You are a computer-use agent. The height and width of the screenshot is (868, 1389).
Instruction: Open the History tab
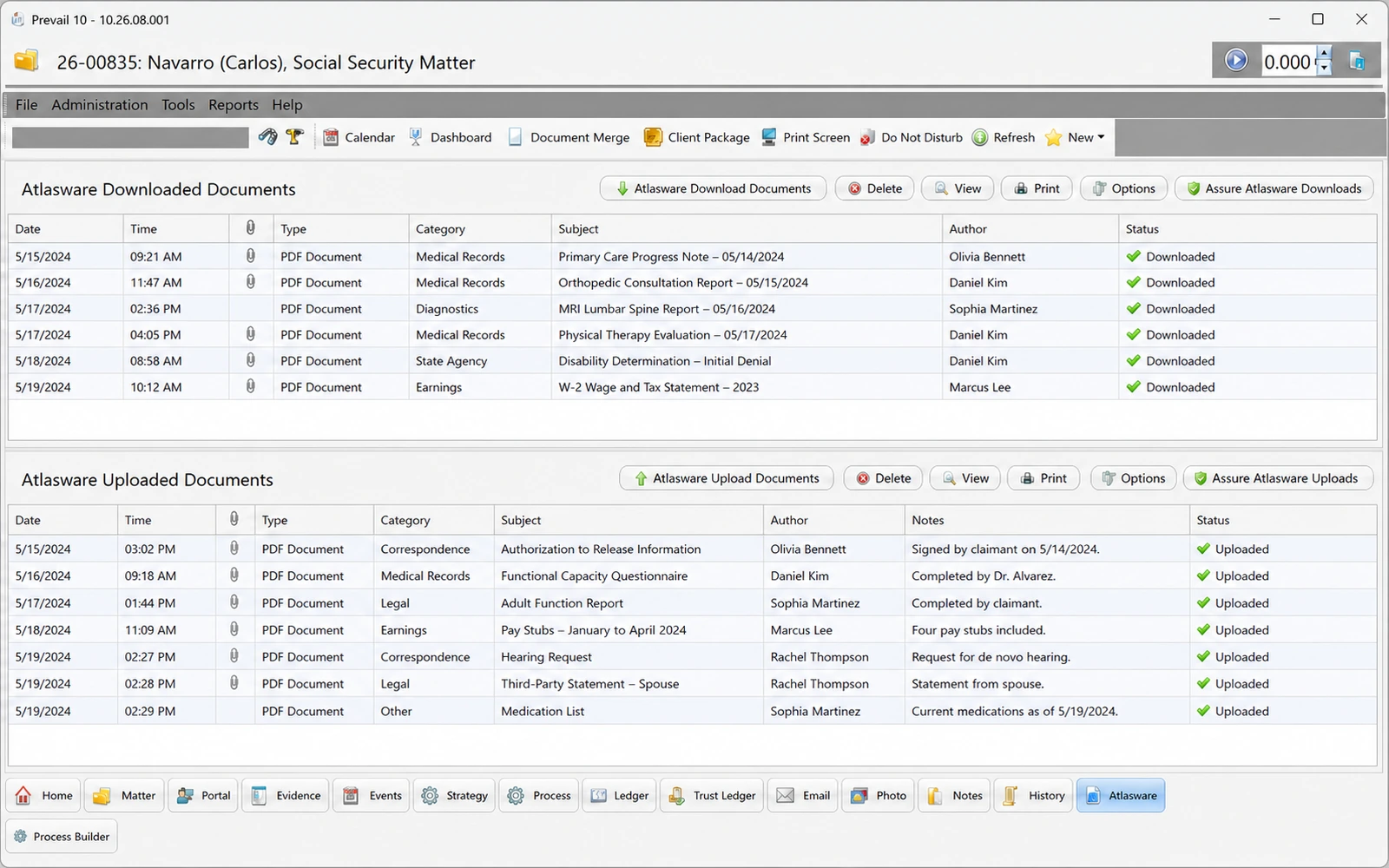click(x=1033, y=795)
